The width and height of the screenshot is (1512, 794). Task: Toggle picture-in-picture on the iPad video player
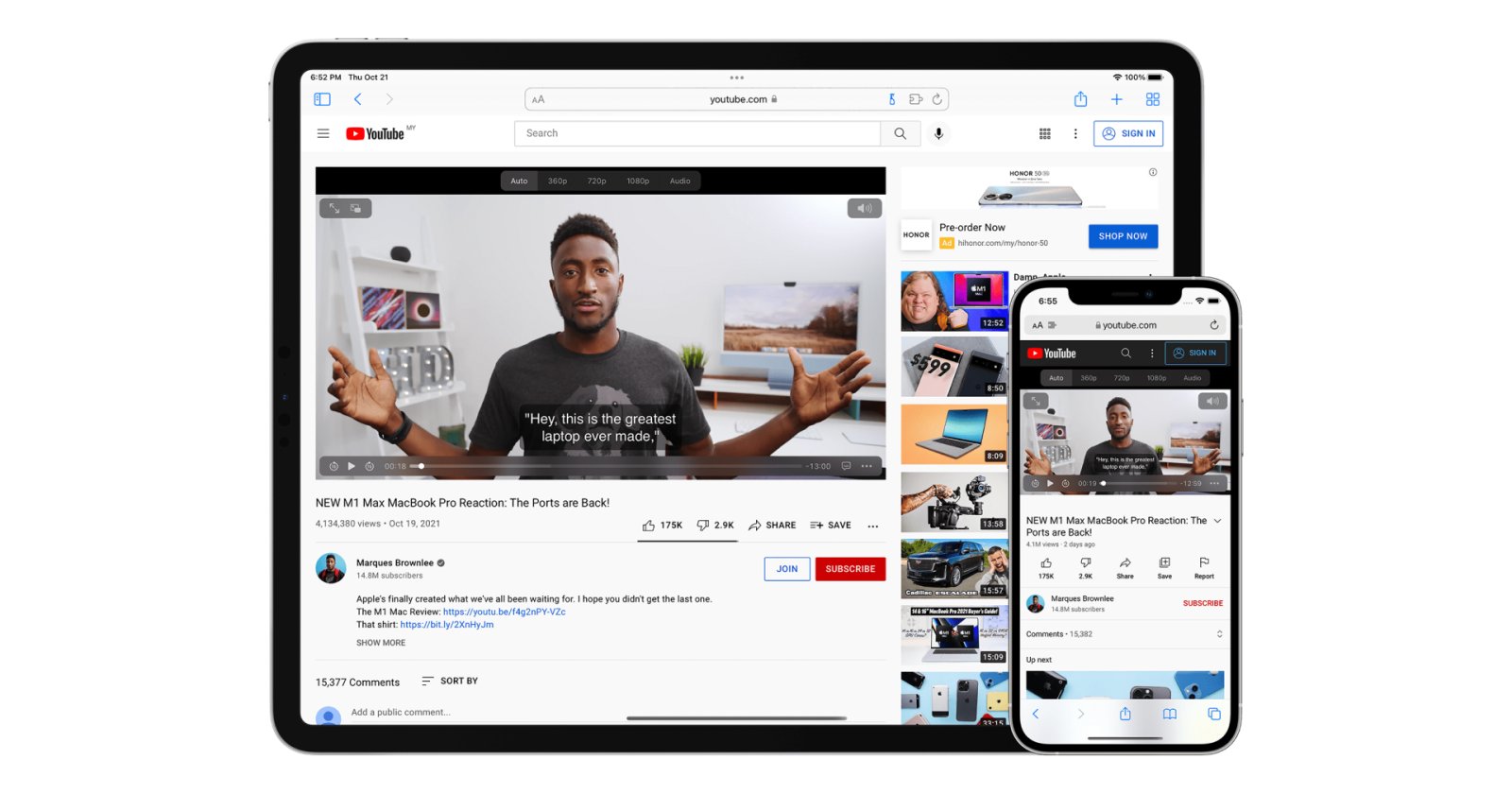pos(356,208)
